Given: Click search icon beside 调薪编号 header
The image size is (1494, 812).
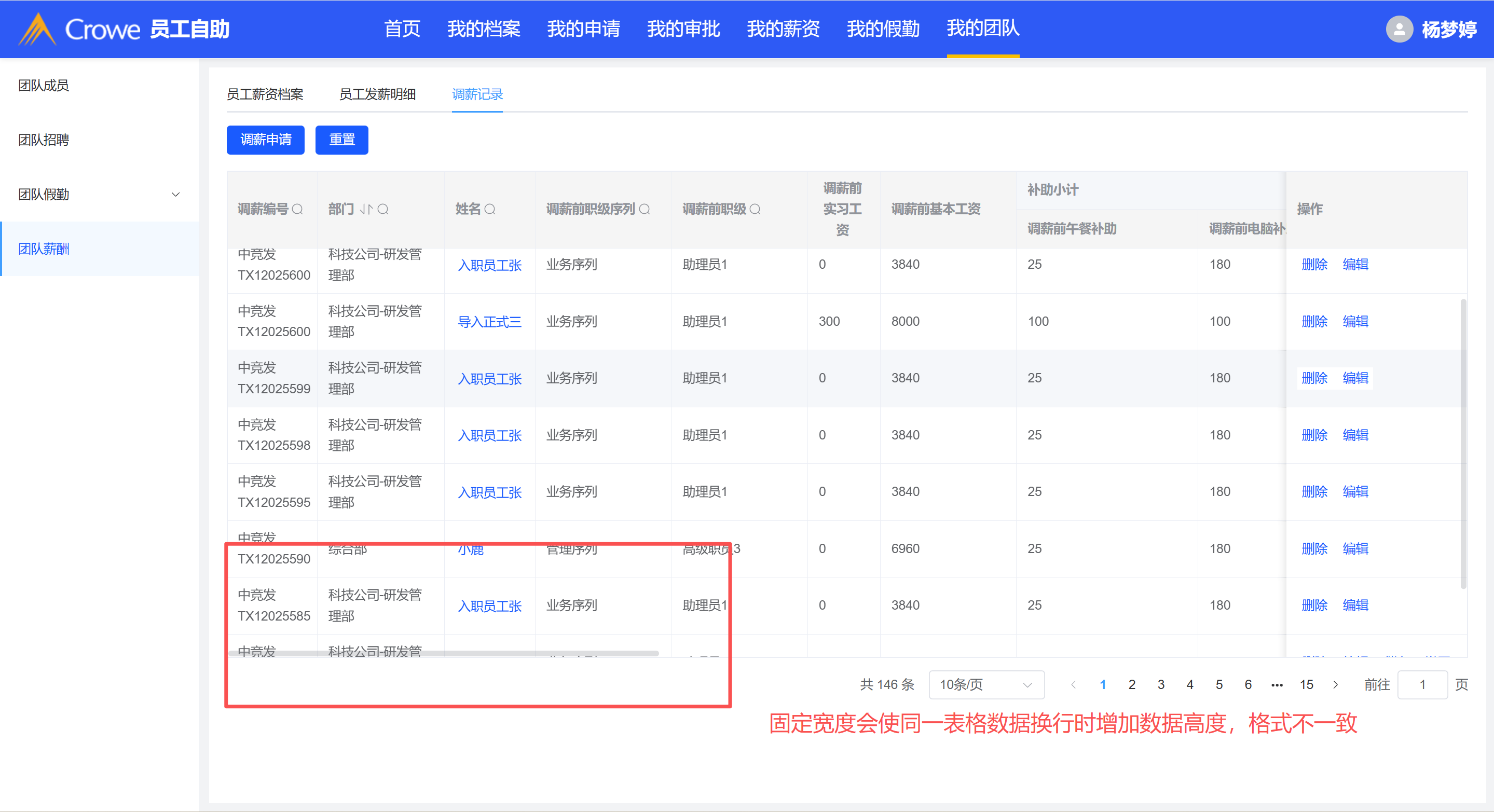Looking at the screenshot, I should point(297,210).
